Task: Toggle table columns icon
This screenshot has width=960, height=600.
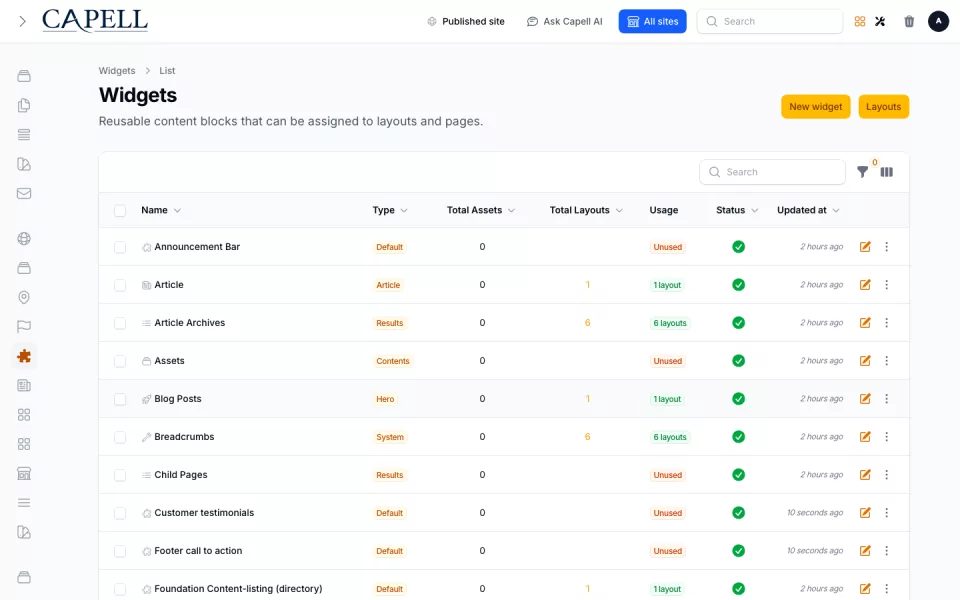Action: click(887, 172)
